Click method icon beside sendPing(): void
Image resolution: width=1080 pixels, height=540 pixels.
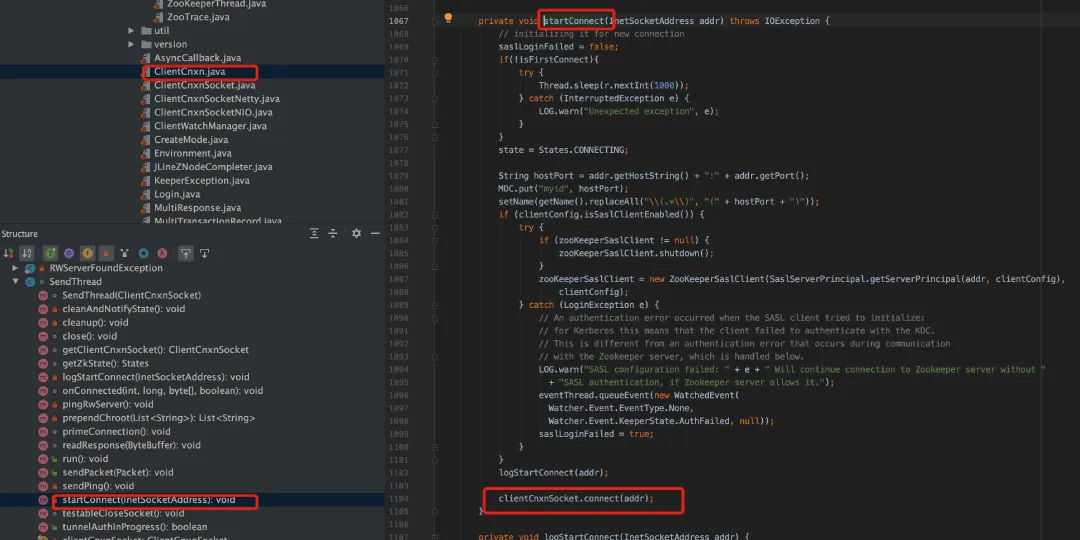coord(43,486)
